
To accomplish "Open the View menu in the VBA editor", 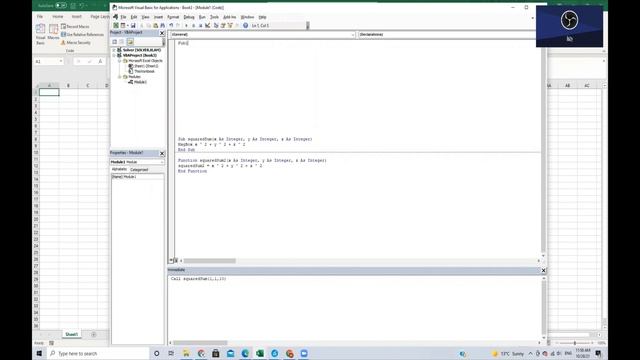I will click(x=145, y=17).
